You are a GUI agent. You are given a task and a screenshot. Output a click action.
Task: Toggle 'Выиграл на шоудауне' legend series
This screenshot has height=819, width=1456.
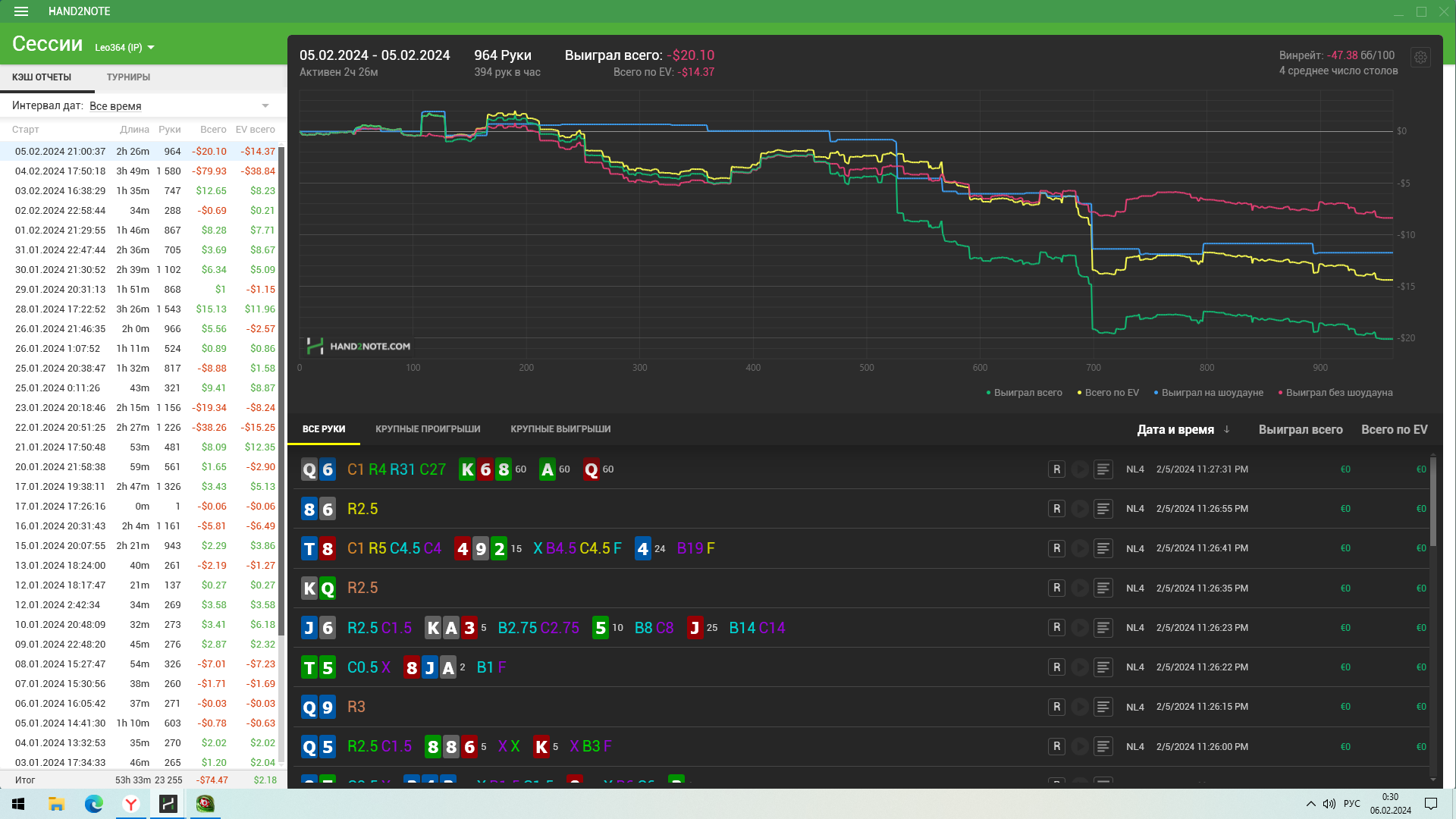point(1208,393)
